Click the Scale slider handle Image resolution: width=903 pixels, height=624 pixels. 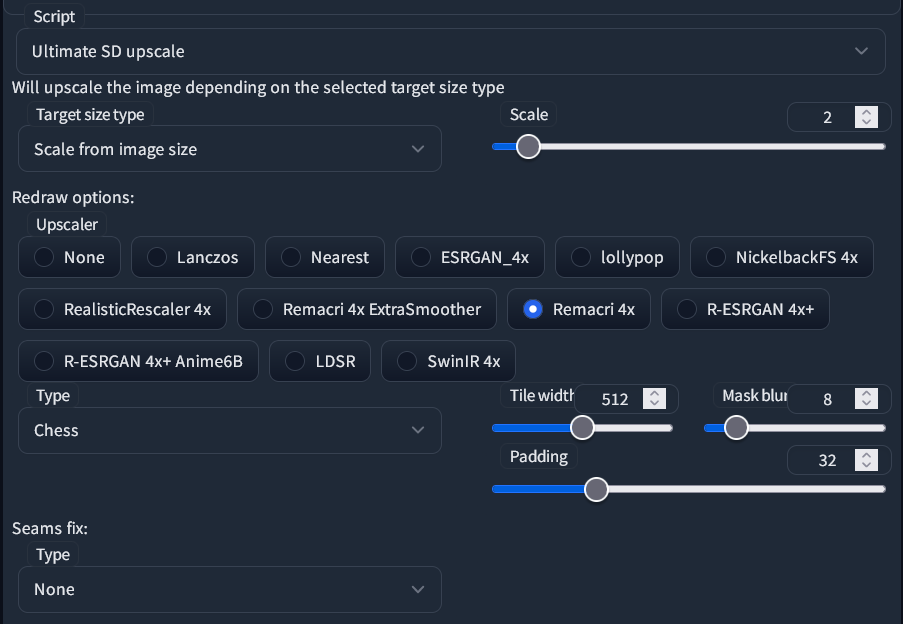528,147
